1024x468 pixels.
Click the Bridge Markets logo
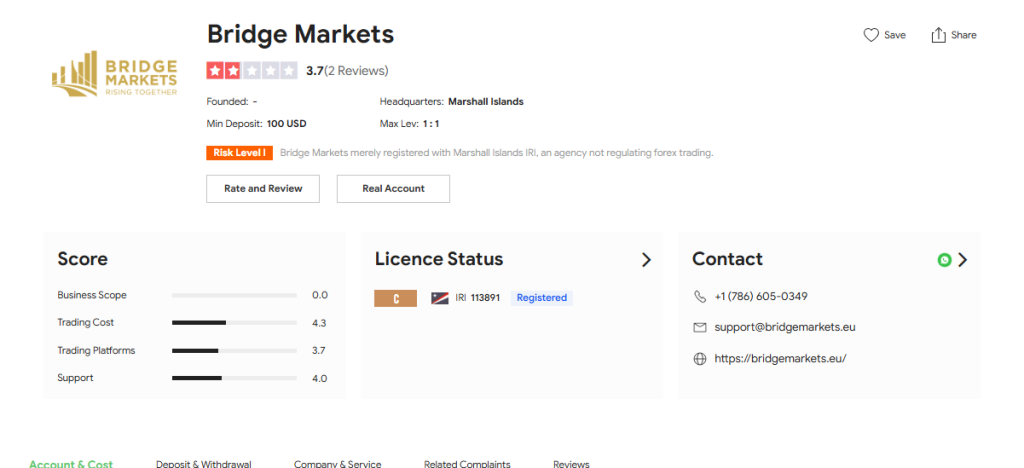[x=114, y=74]
